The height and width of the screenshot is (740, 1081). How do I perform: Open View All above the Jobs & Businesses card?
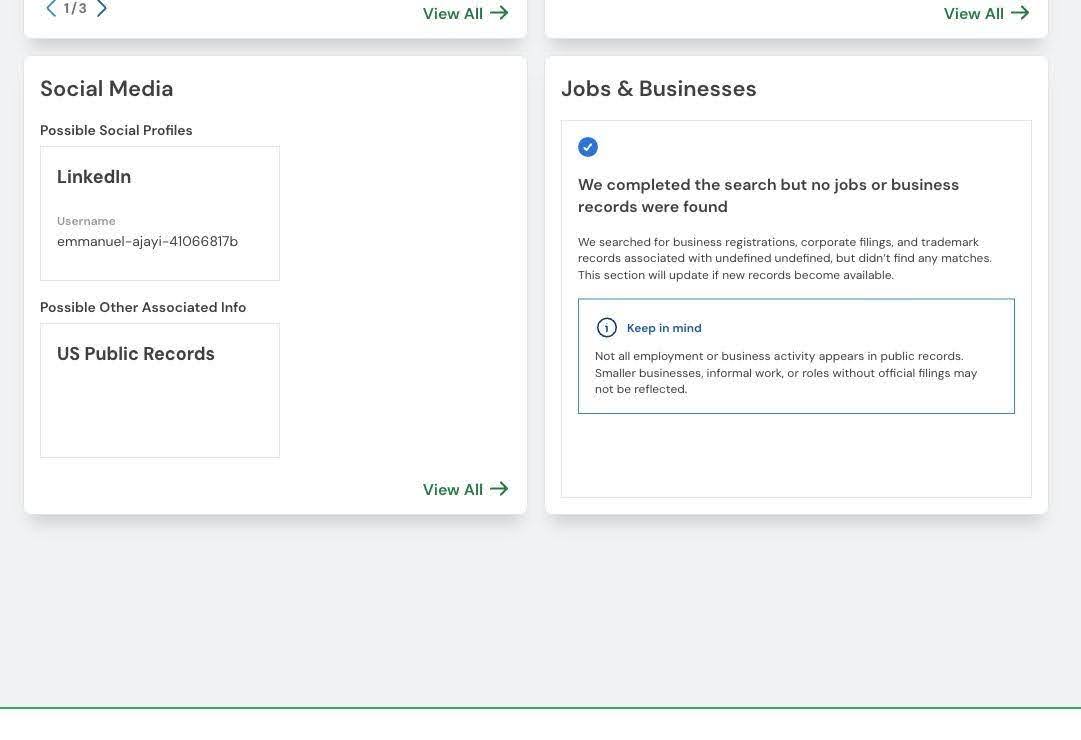pos(987,13)
